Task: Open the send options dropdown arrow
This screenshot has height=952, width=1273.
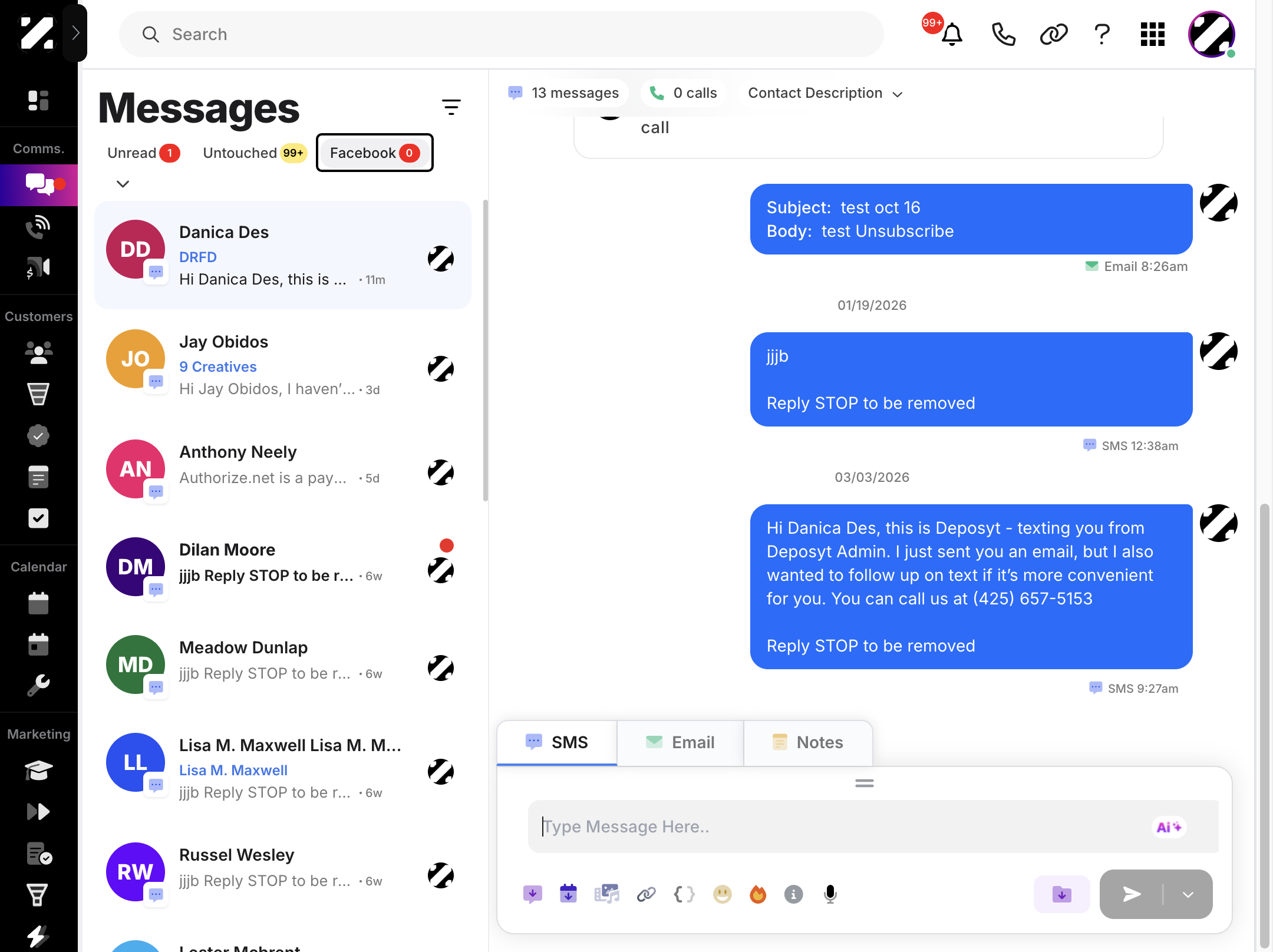Action: tap(1188, 894)
